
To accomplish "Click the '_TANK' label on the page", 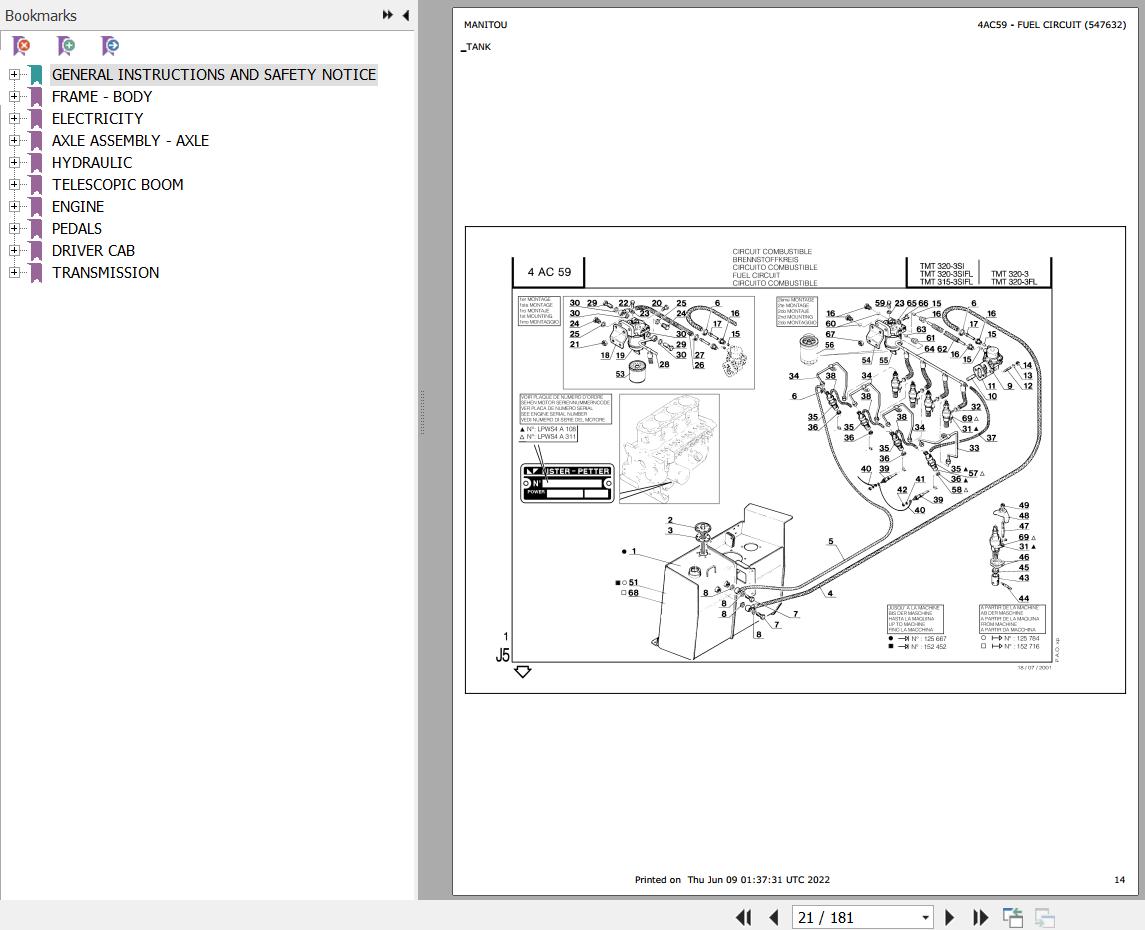I will click(x=476, y=47).
